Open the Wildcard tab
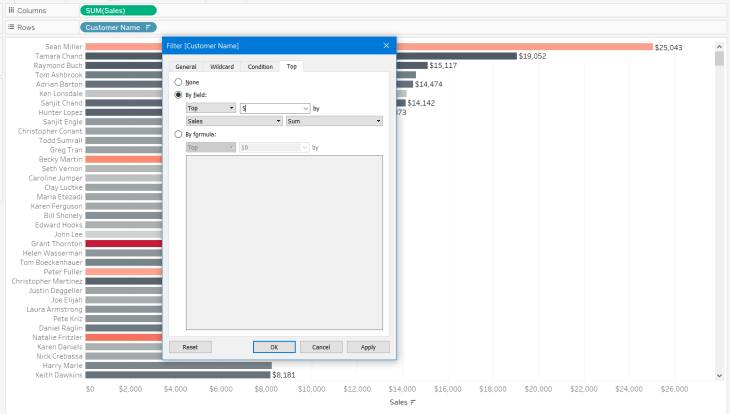 (x=222, y=66)
